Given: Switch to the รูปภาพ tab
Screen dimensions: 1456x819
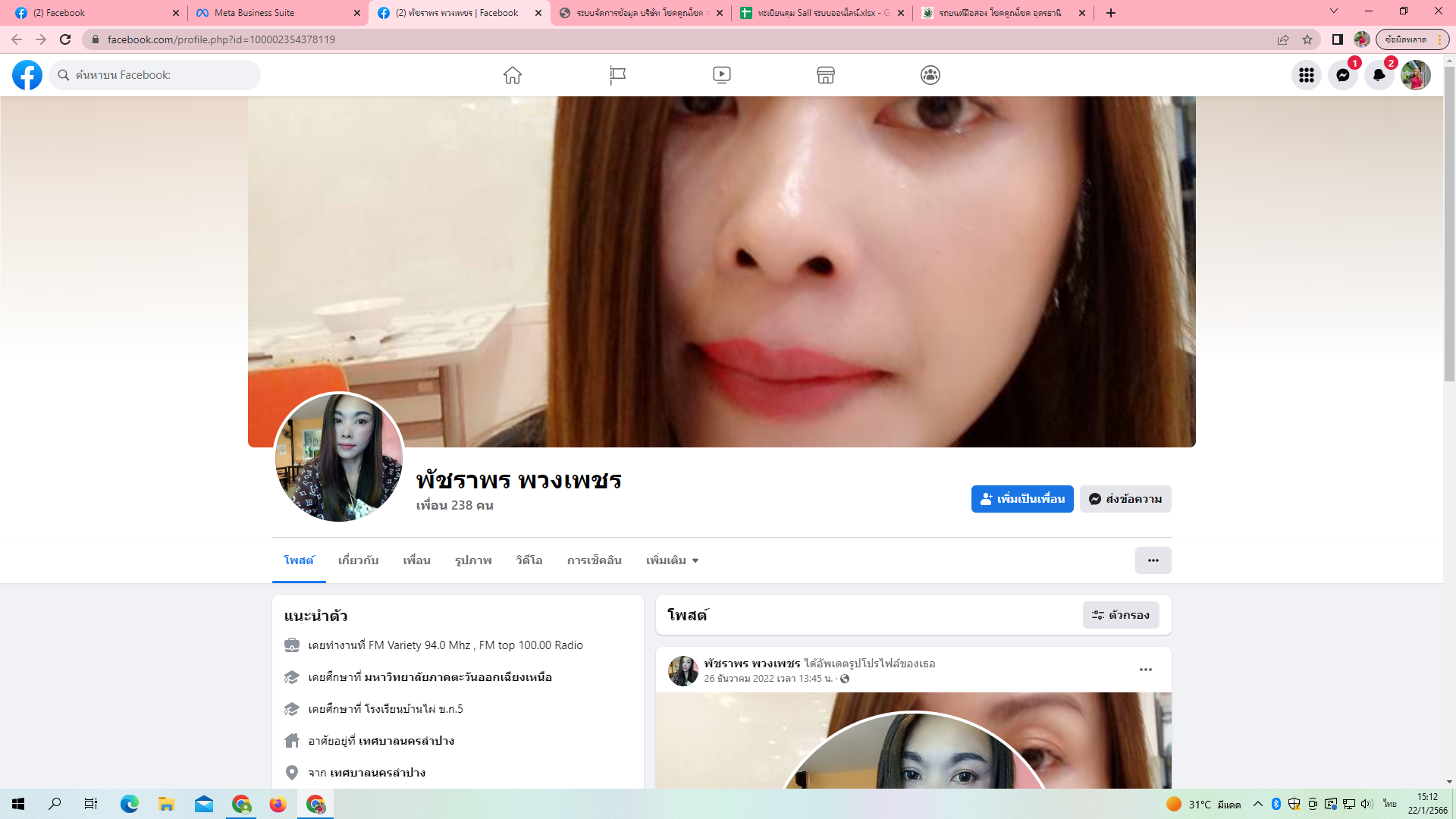Looking at the screenshot, I should click(x=473, y=560).
